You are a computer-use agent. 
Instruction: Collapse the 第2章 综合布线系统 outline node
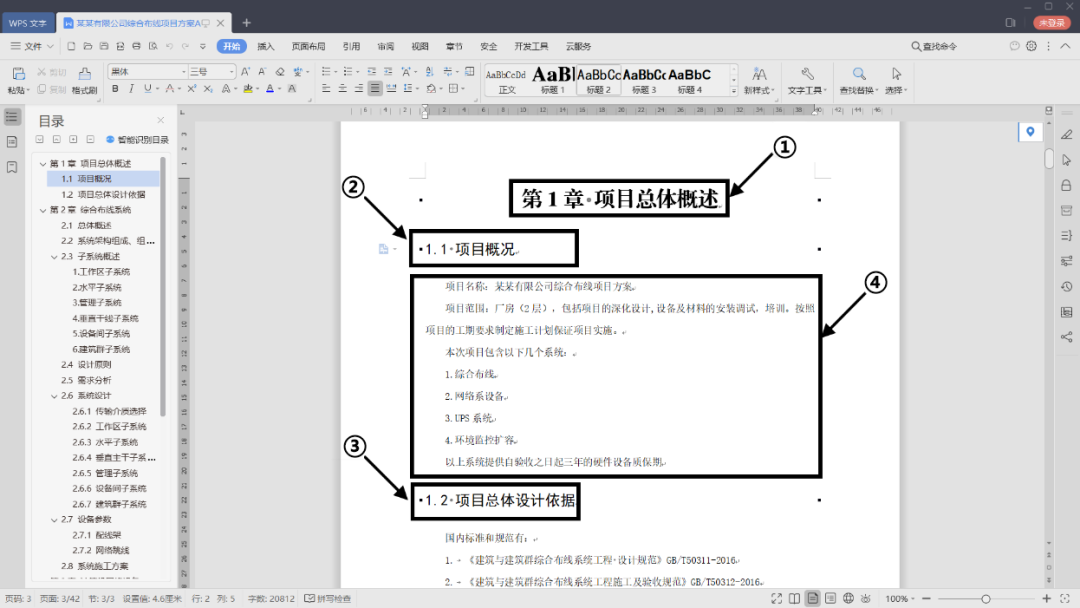(43, 210)
